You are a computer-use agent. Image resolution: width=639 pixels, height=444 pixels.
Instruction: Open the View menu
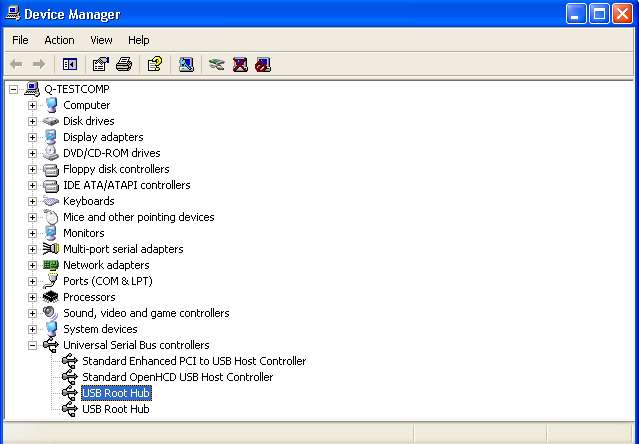(101, 40)
